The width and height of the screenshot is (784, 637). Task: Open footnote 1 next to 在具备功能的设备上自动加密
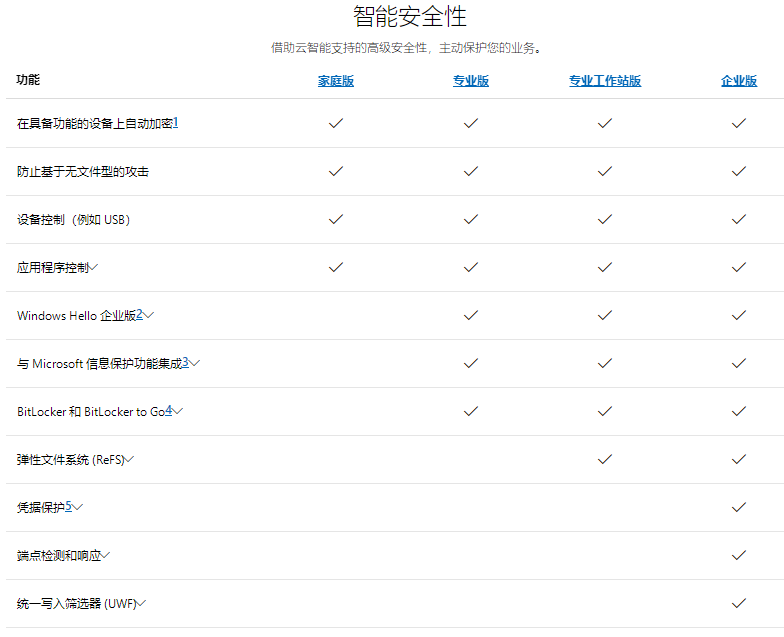coord(176,122)
